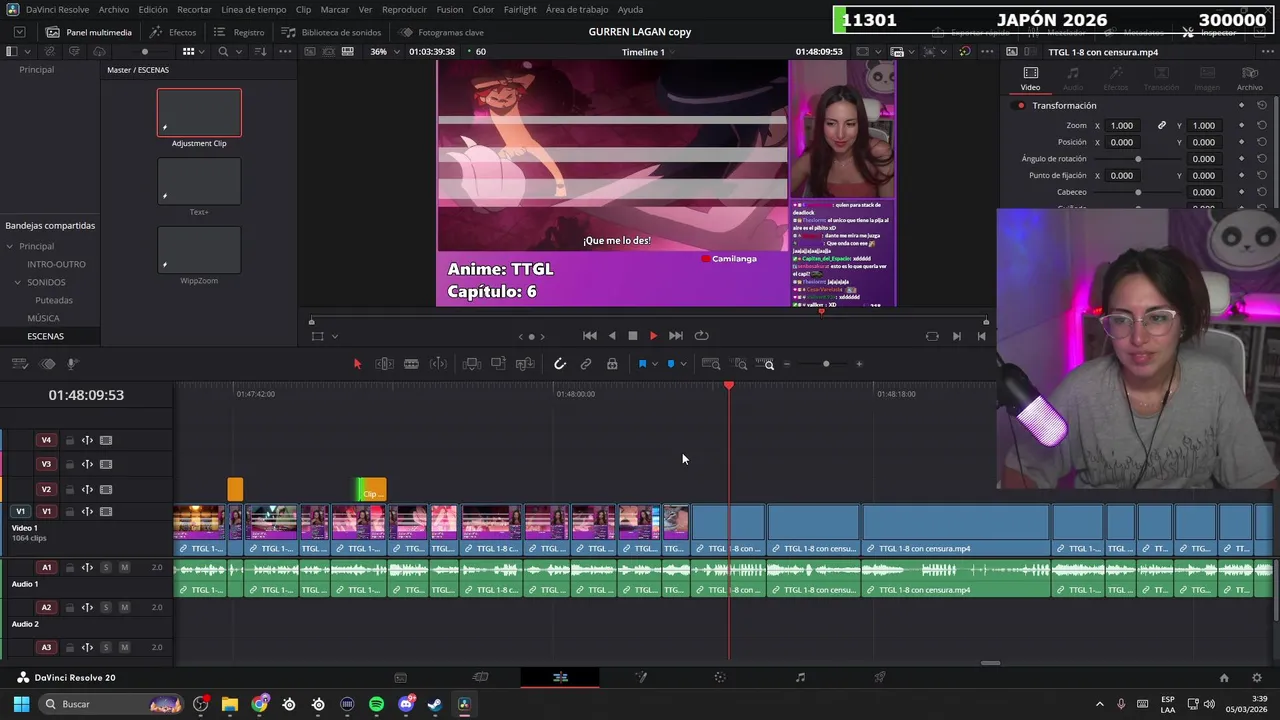Image resolution: width=1280 pixels, height=720 pixels.
Task: Open the flag color dropdown
Action: (654, 364)
